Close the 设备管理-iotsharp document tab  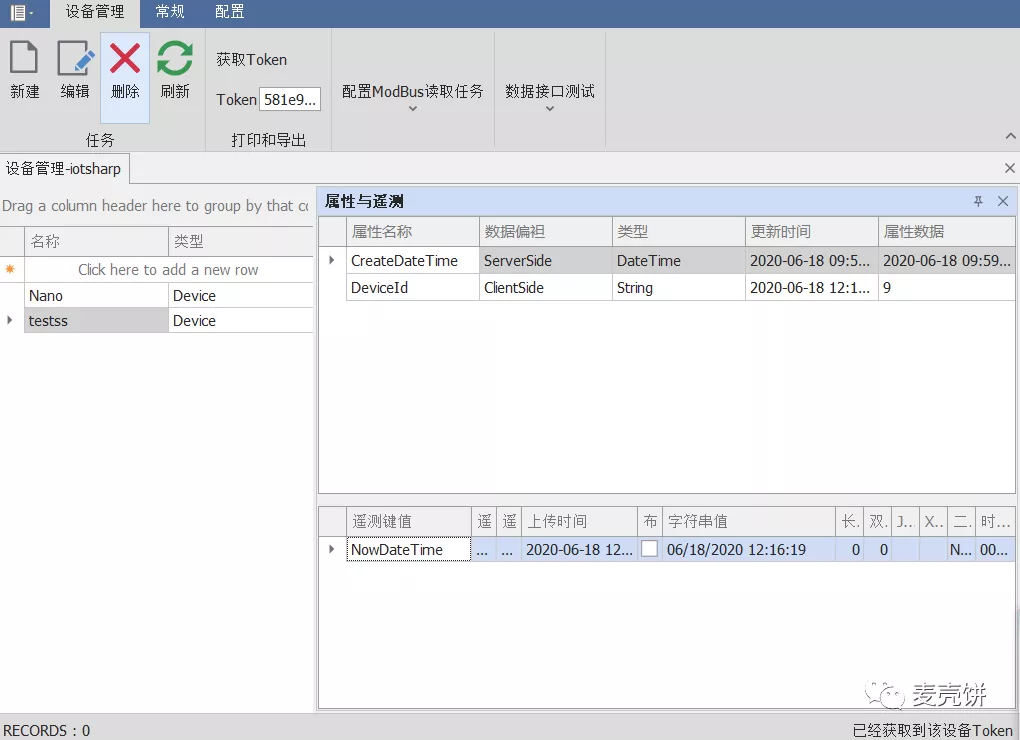pos(1010,168)
